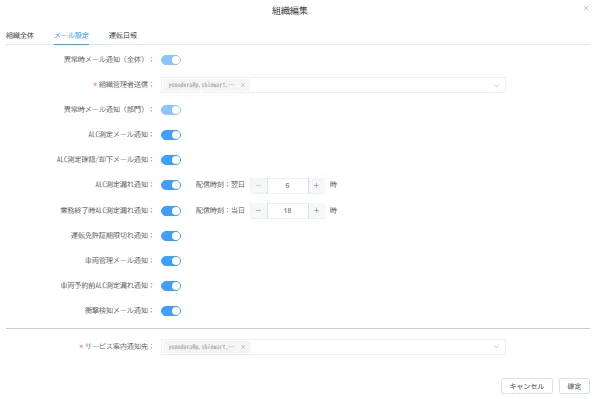The image size is (596, 399).
Task: Decrease 翌日 delivery hour with minus button
Action: click(x=258, y=185)
